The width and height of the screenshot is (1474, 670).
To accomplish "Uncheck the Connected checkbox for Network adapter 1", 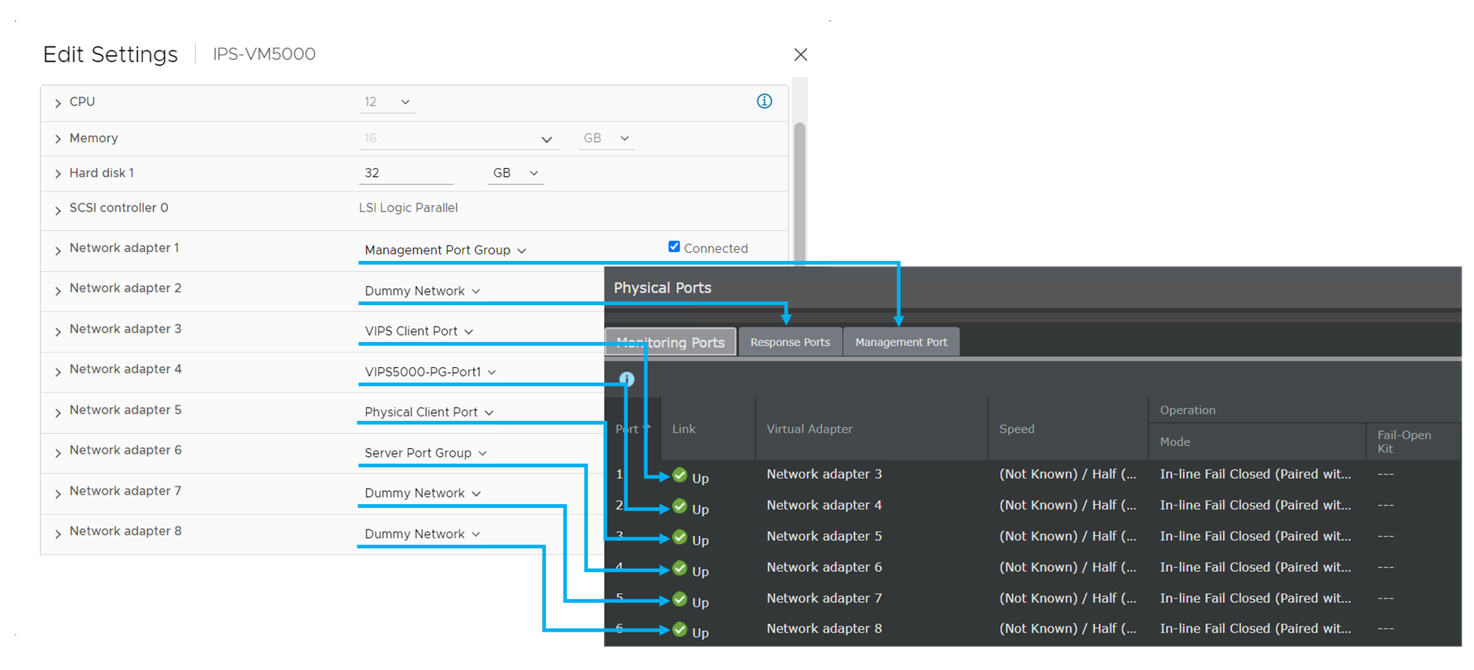I will coord(674,247).
